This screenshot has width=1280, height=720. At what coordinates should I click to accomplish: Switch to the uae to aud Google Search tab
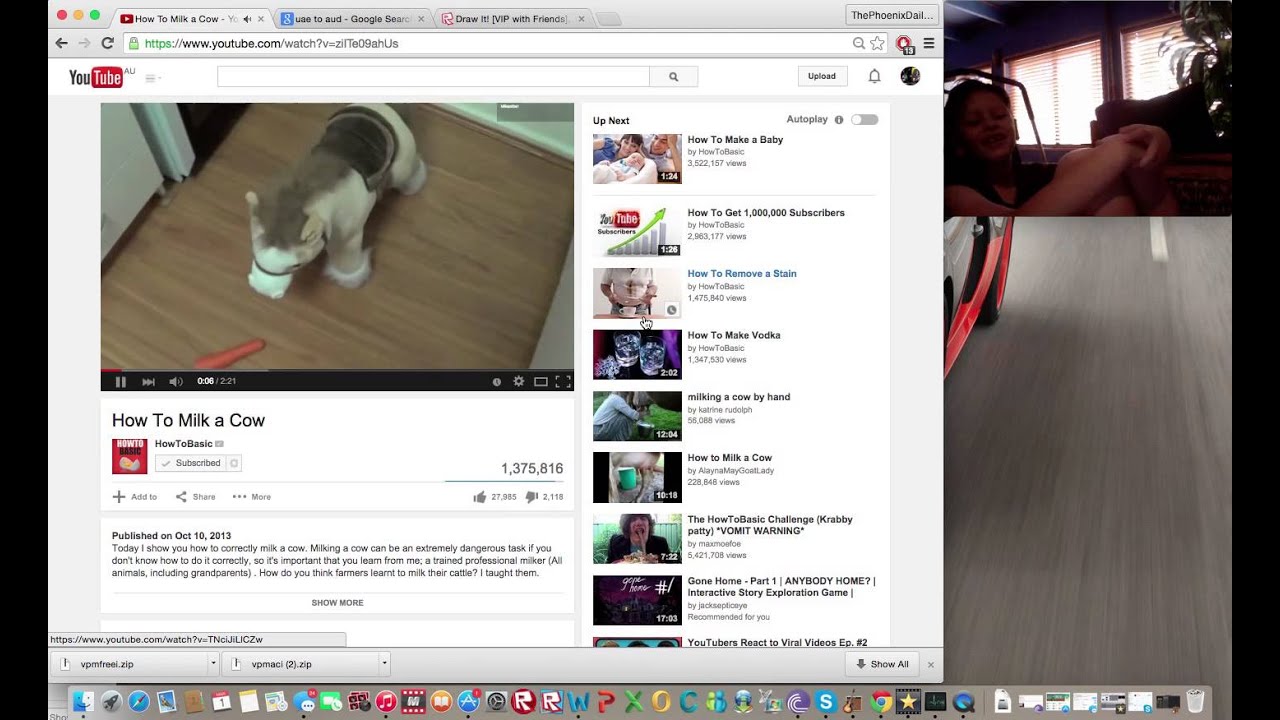351,19
